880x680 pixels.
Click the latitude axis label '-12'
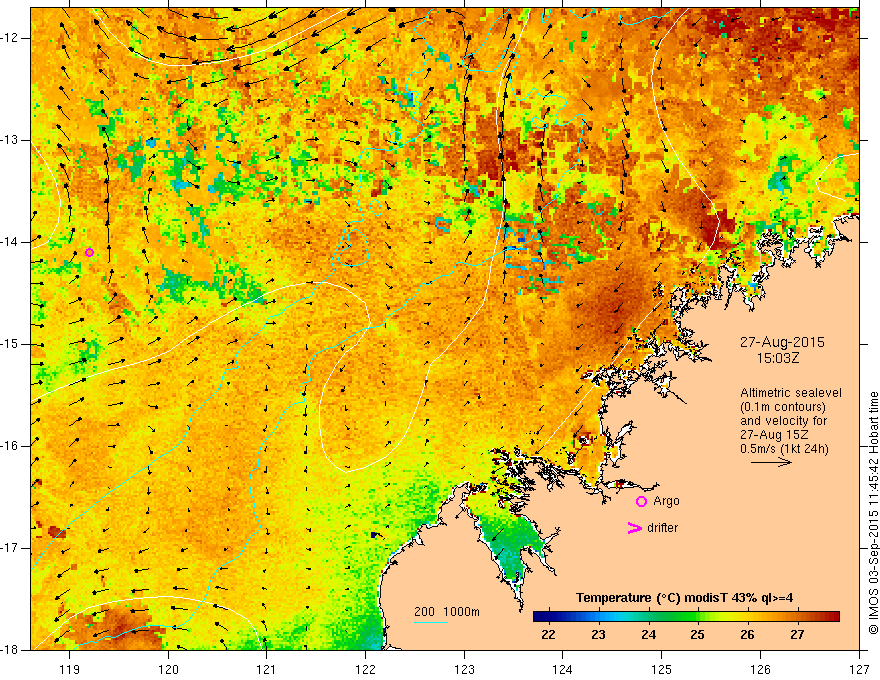[x=10, y=38]
